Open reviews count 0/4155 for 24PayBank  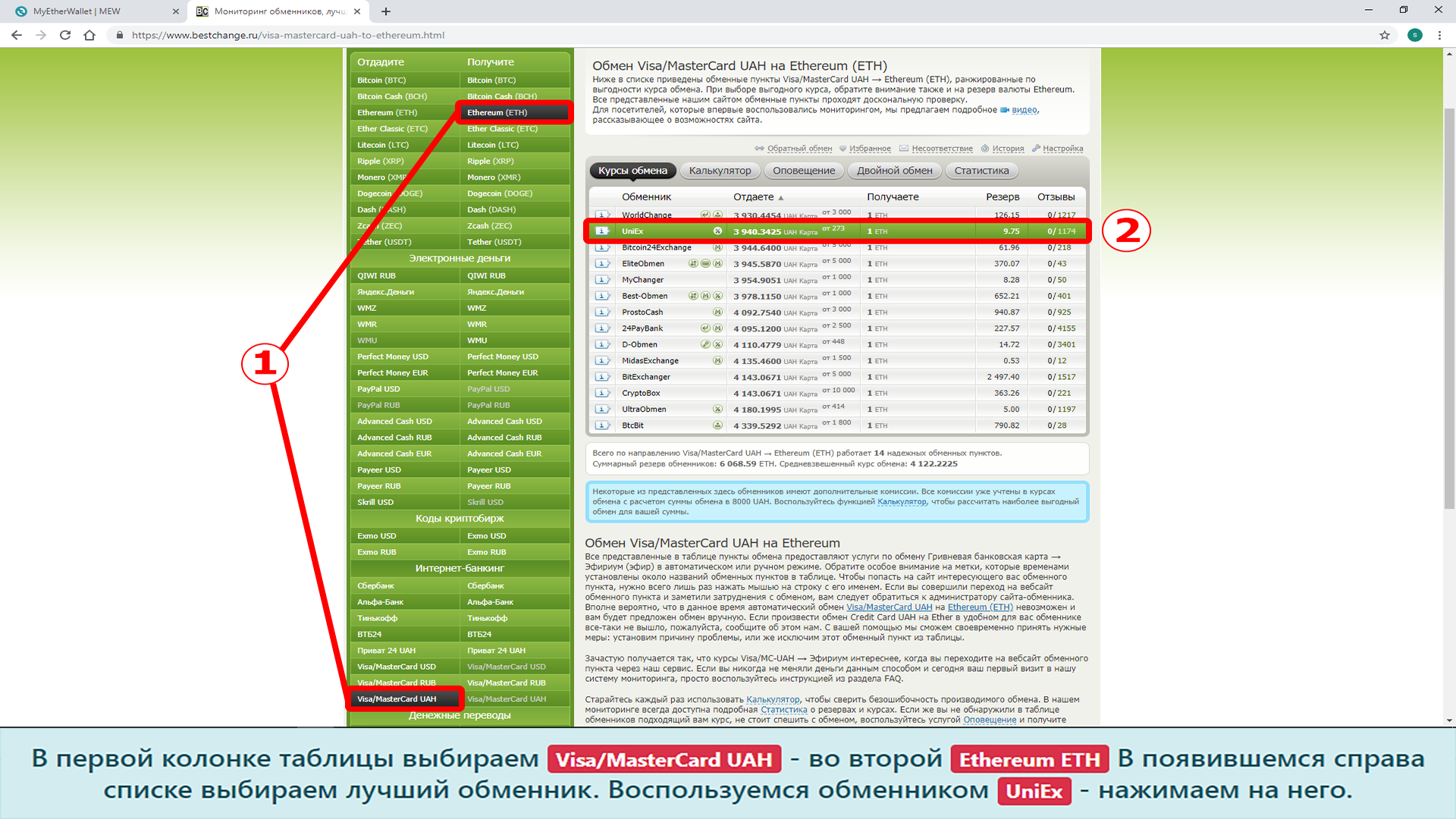[x=1062, y=328]
